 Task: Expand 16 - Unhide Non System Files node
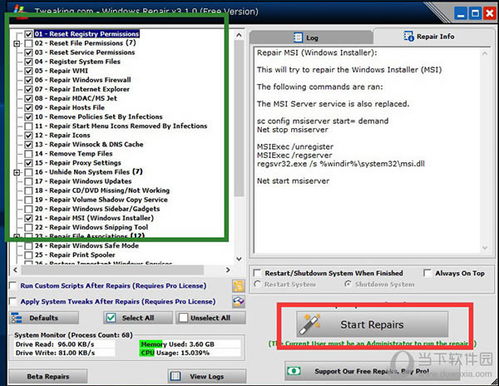(16, 172)
